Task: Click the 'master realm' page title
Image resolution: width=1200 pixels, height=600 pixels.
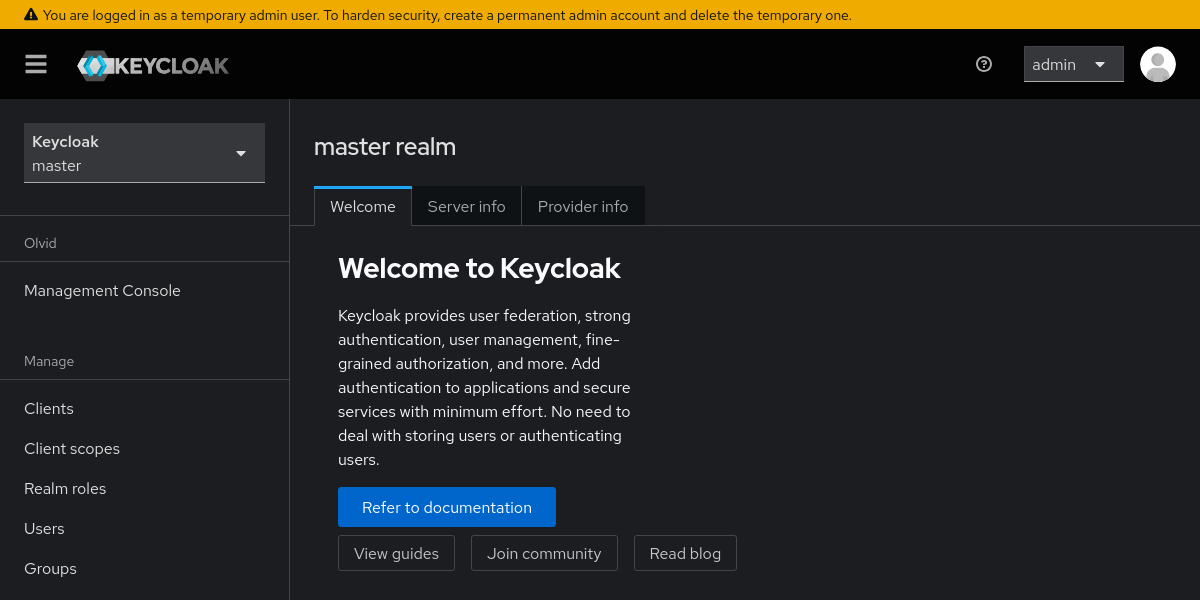Action: 385,147
